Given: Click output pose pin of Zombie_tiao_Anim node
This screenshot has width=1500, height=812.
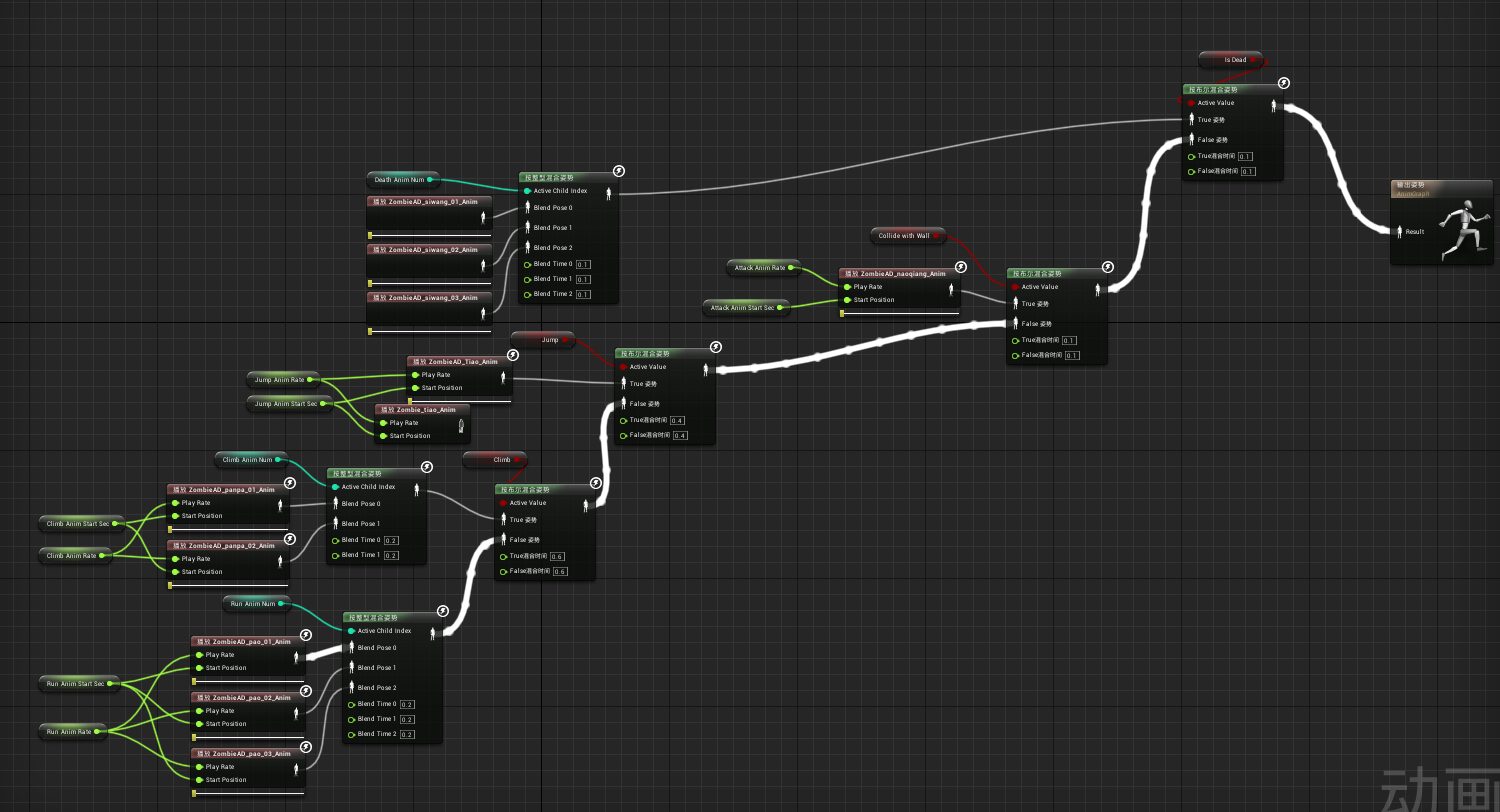Looking at the screenshot, I should pyautogui.click(x=461, y=427).
